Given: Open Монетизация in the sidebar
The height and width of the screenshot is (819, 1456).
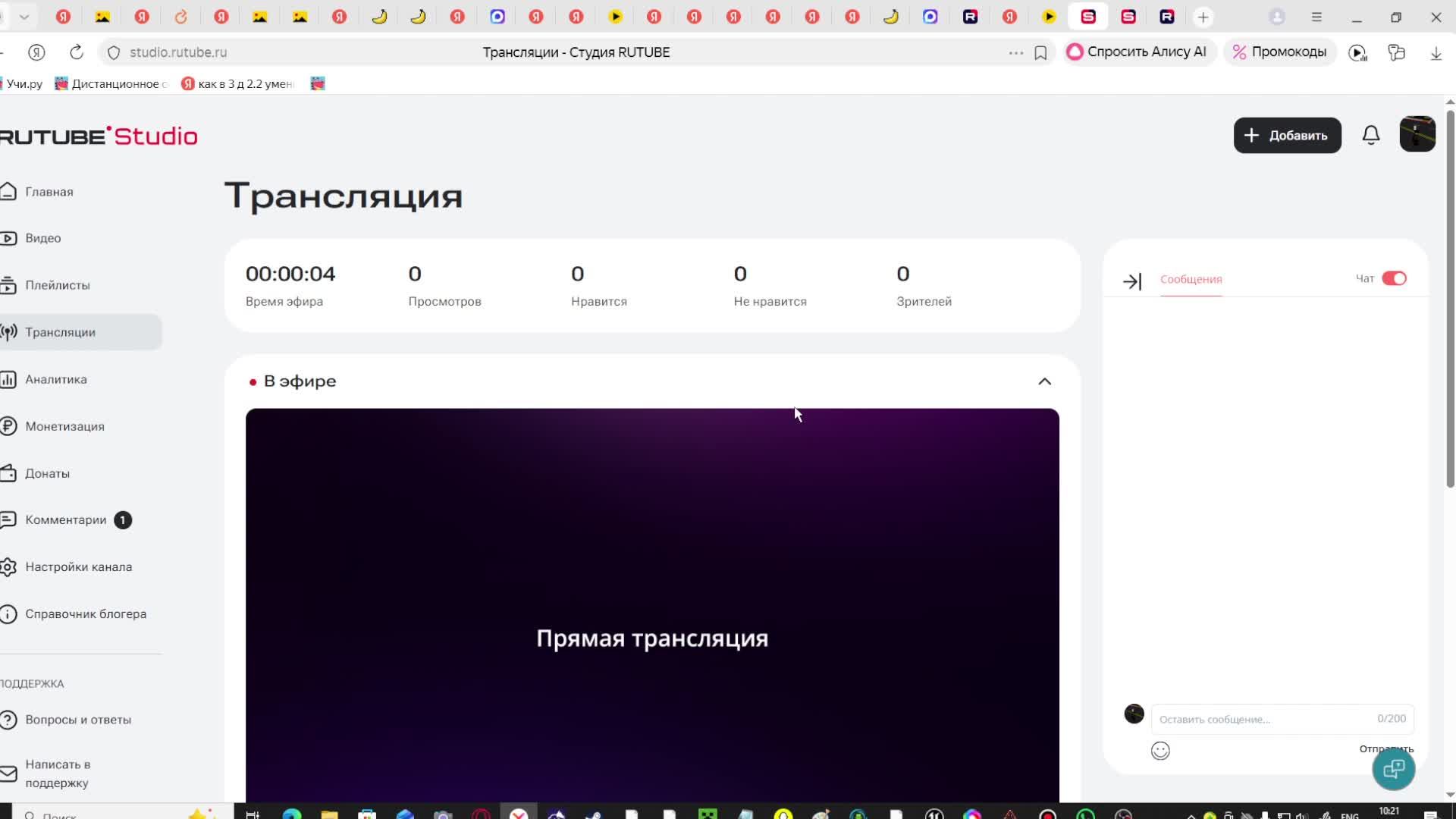Looking at the screenshot, I should click(x=64, y=426).
